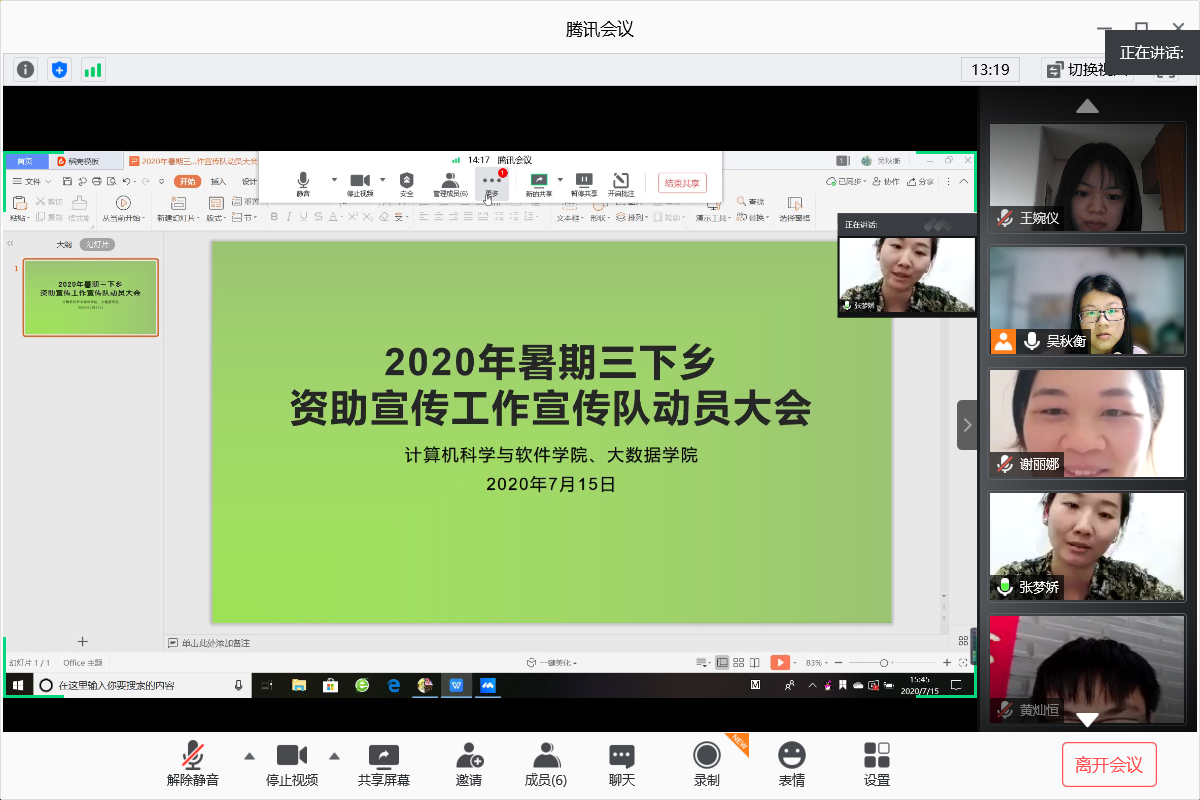Open the meeting info icon
The width and height of the screenshot is (1200, 800).
(26, 70)
